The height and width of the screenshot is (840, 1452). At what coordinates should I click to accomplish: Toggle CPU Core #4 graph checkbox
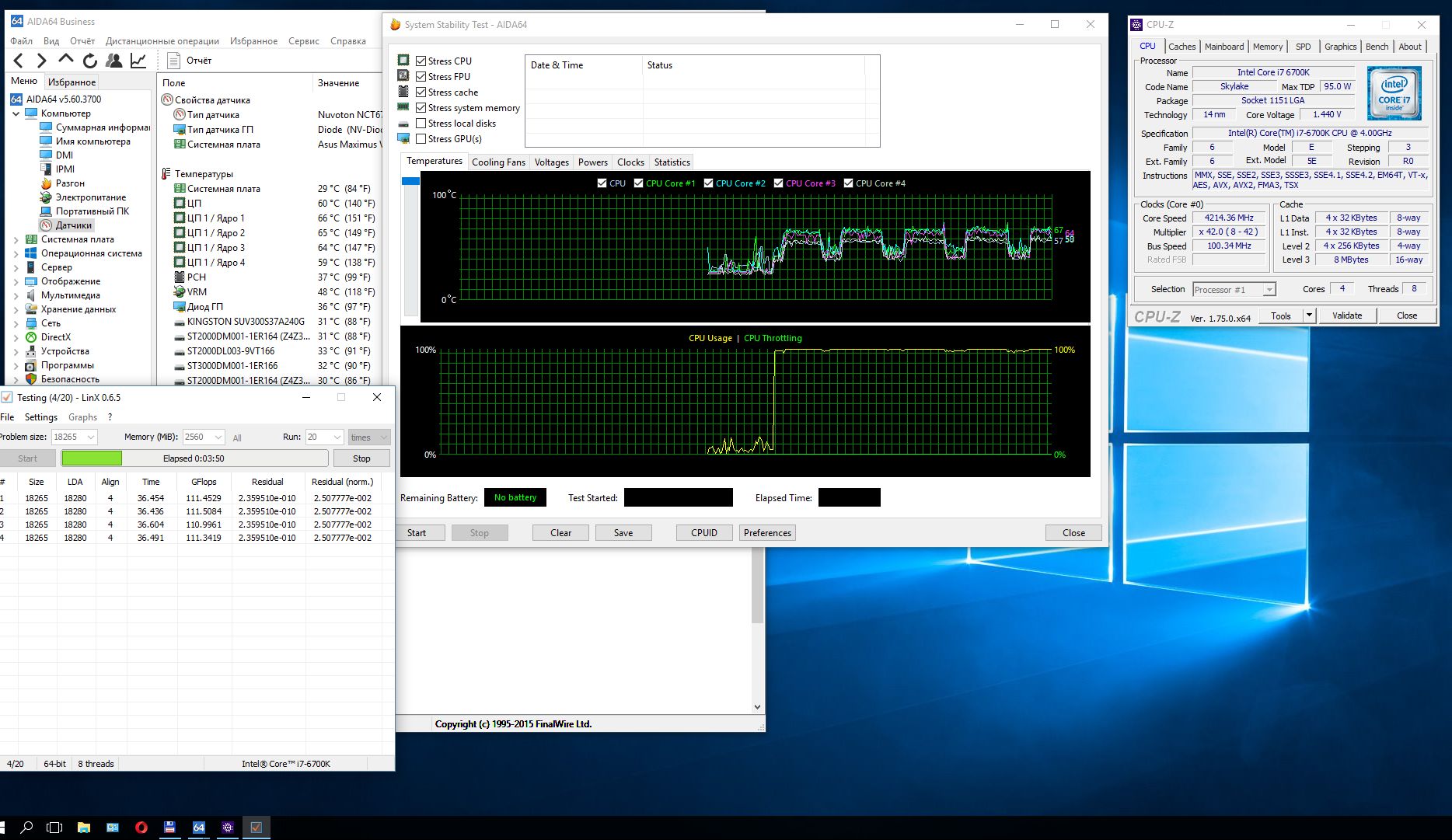pyautogui.click(x=848, y=183)
